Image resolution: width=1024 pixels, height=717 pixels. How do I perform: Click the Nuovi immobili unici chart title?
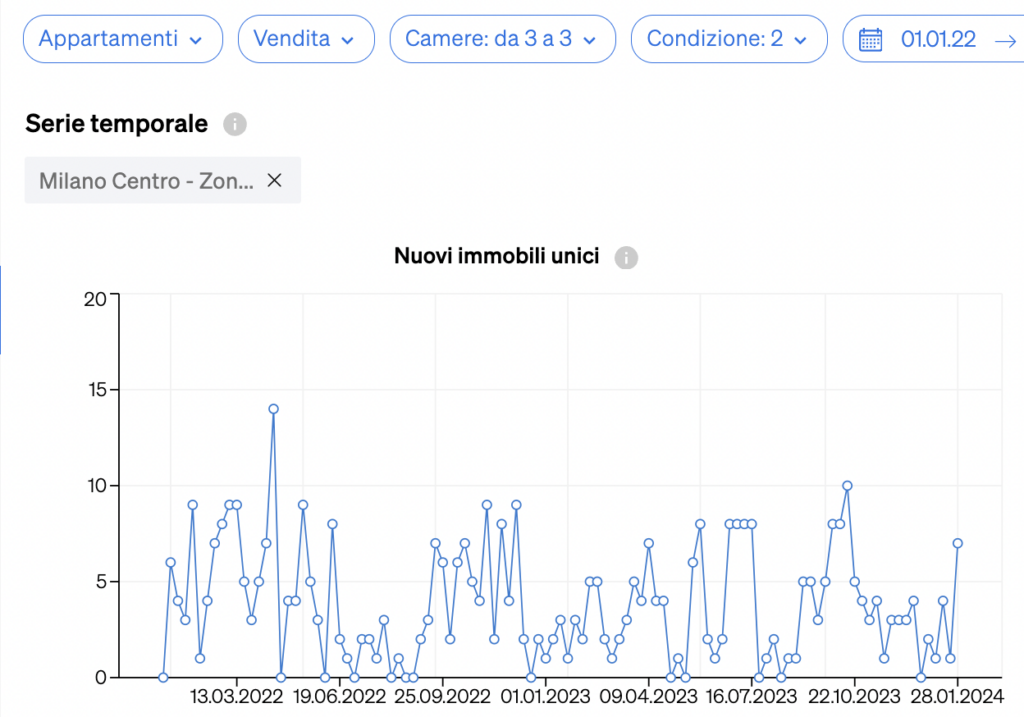[x=496, y=256]
